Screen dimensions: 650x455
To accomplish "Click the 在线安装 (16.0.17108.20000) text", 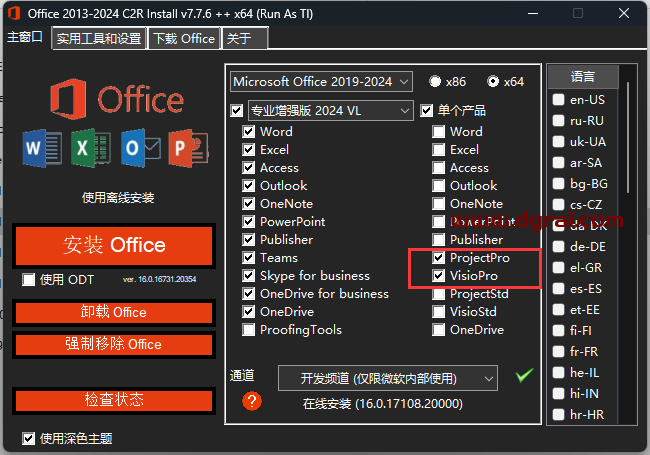I will coord(383,404).
